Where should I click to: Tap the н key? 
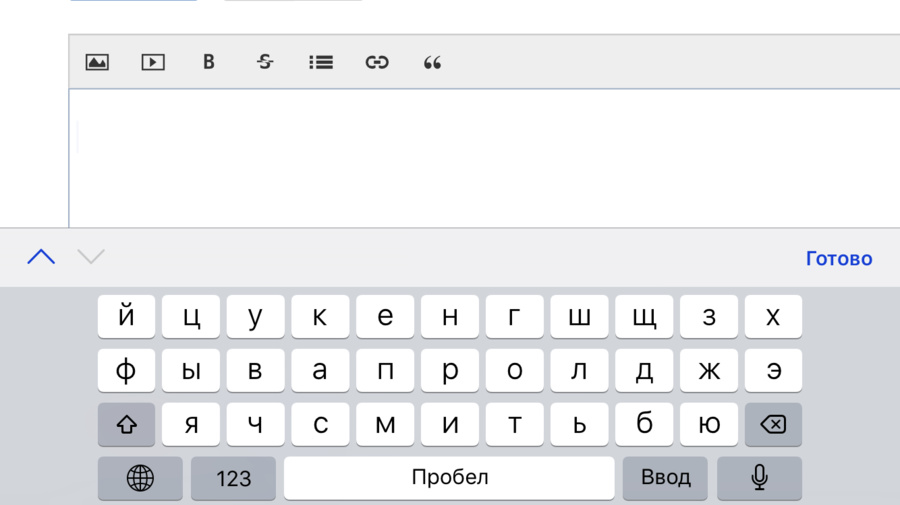click(x=450, y=317)
